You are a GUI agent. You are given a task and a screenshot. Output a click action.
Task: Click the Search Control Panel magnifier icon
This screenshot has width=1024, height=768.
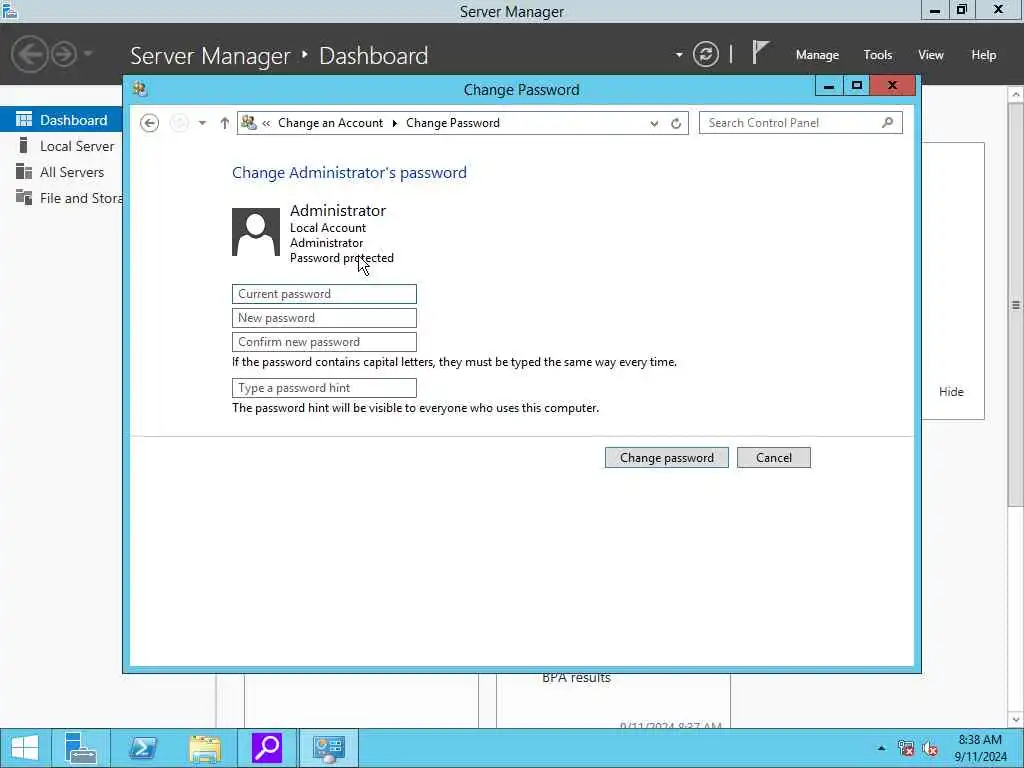[x=888, y=123]
